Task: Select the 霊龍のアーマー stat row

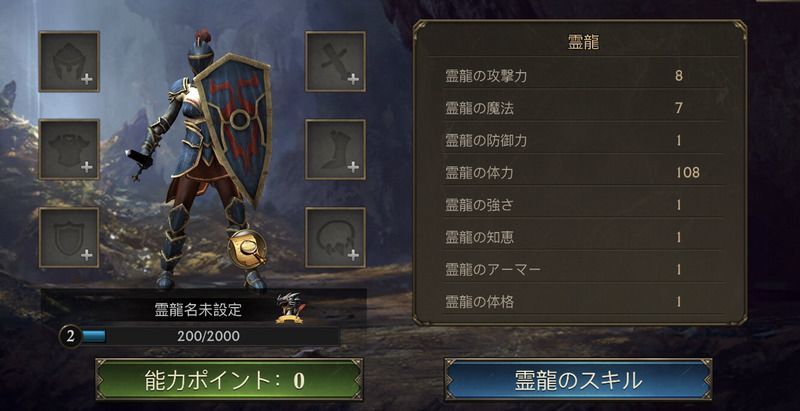Action: 583,270
